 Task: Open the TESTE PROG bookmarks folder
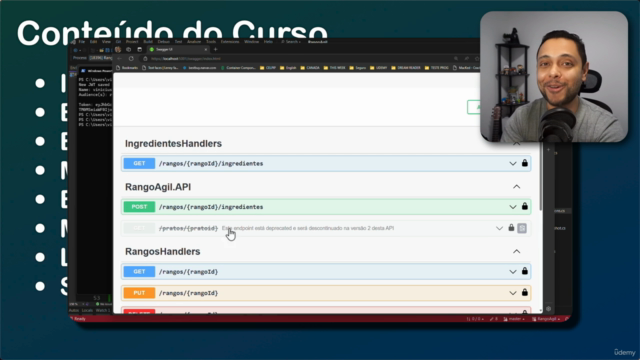436,68
